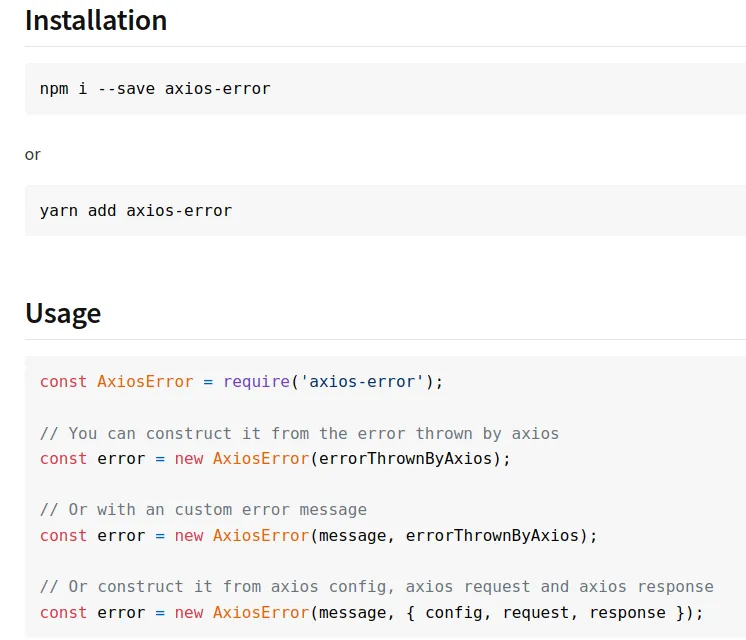
Task: Click errorThrownByAxios in the message constructor line
Action: (x=492, y=535)
